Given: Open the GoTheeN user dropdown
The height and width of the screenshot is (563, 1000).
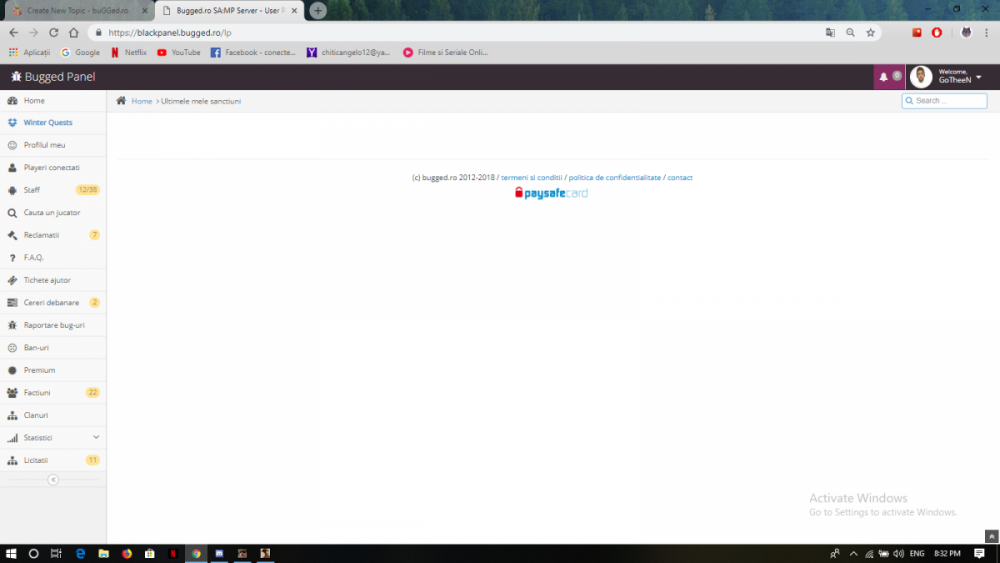Looking at the screenshot, I should tap(978, 77).
